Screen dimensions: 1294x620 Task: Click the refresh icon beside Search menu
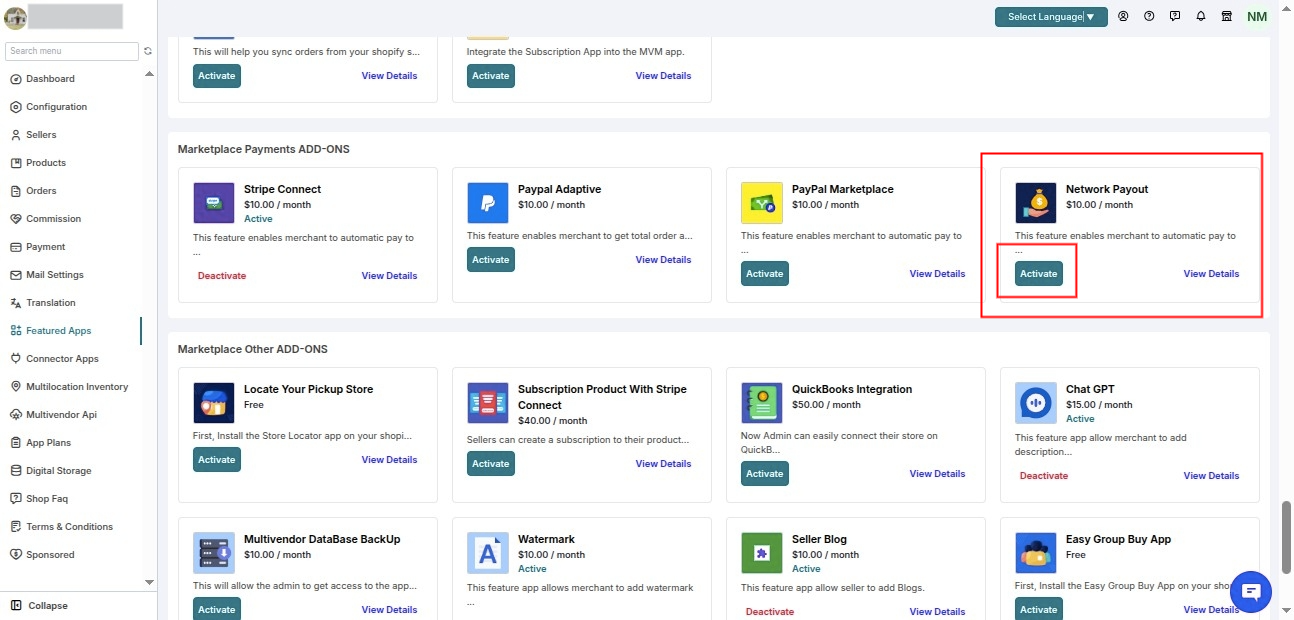click(x=148, y=51)
